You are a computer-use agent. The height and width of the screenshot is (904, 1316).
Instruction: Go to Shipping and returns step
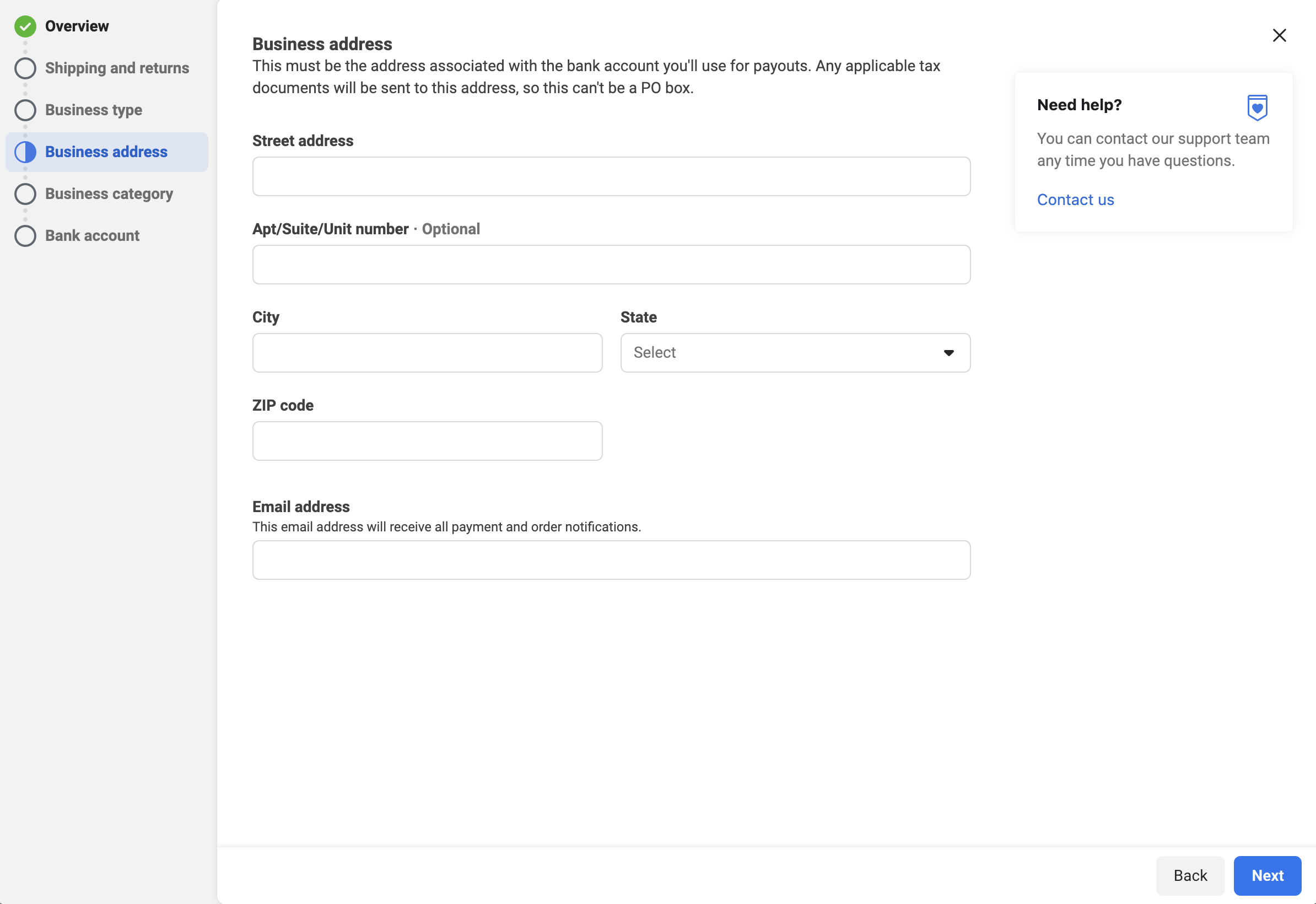tap(117, 68)
